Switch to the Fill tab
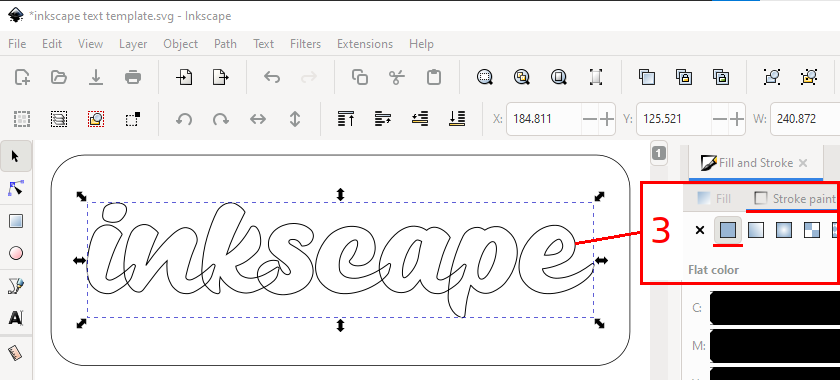The height and width of the screenshot is (380, 840). coord(715,199)
